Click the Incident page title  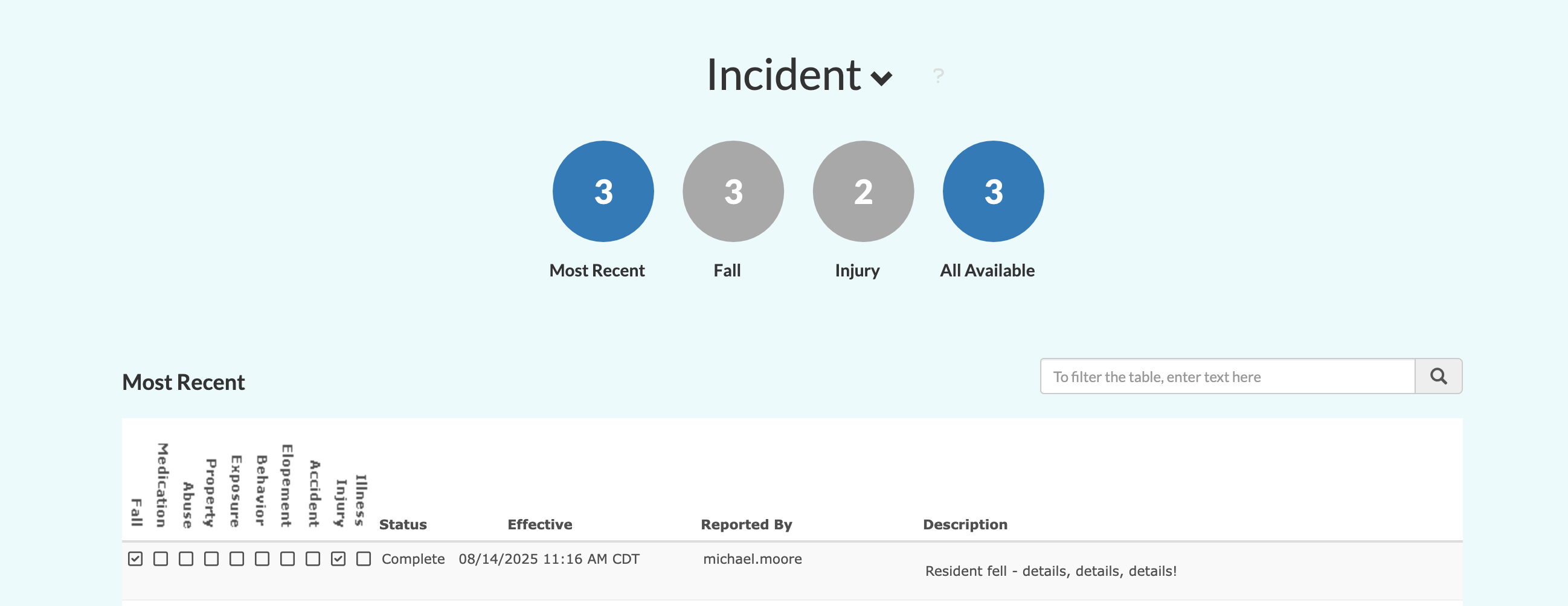coord(784,75)
